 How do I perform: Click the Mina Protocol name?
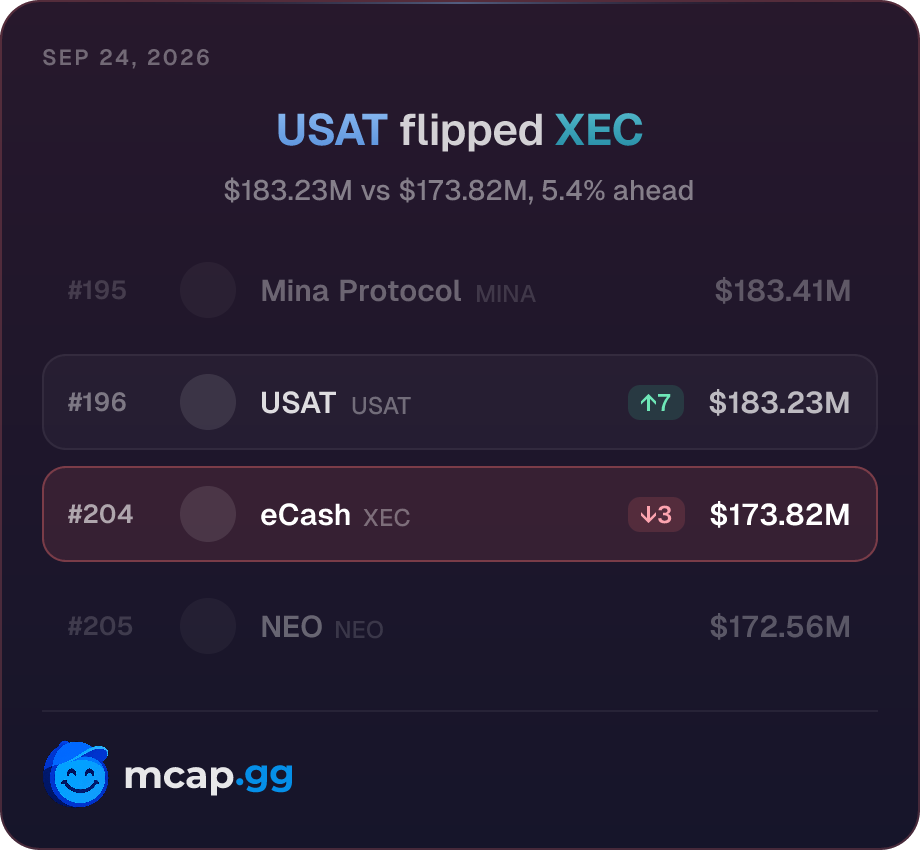coord(361,291)
